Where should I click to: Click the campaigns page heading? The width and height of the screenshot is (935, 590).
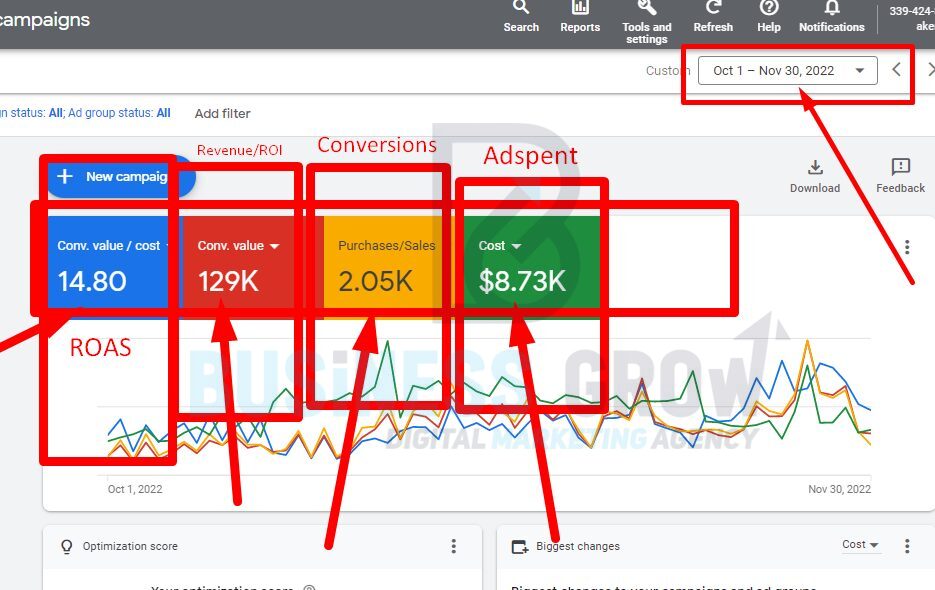point(45,20)
